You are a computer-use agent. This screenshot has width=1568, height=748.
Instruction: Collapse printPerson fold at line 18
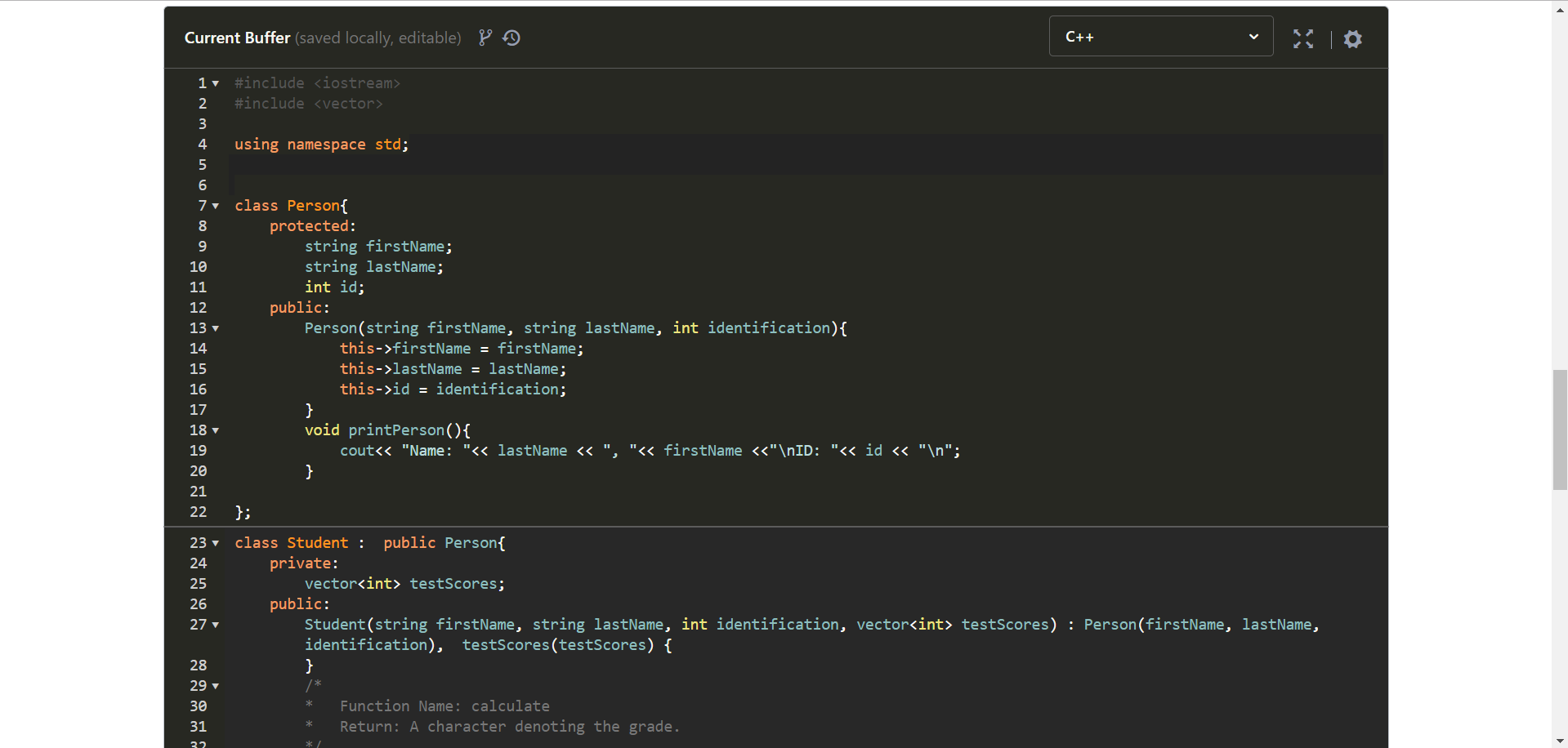(x=216, y=430)
